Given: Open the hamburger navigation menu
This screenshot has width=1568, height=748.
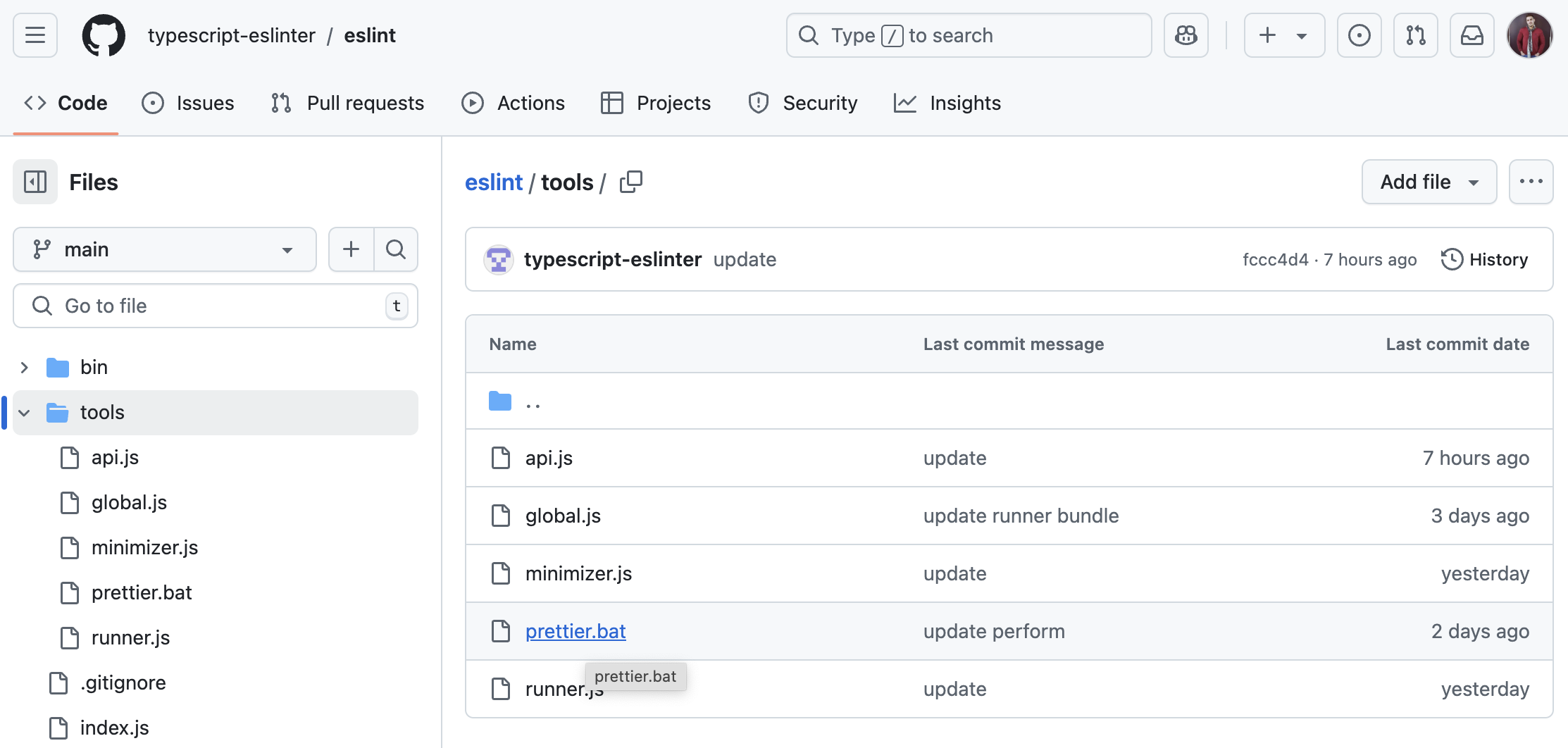Looking at the screenshot, I should point(35,35).
